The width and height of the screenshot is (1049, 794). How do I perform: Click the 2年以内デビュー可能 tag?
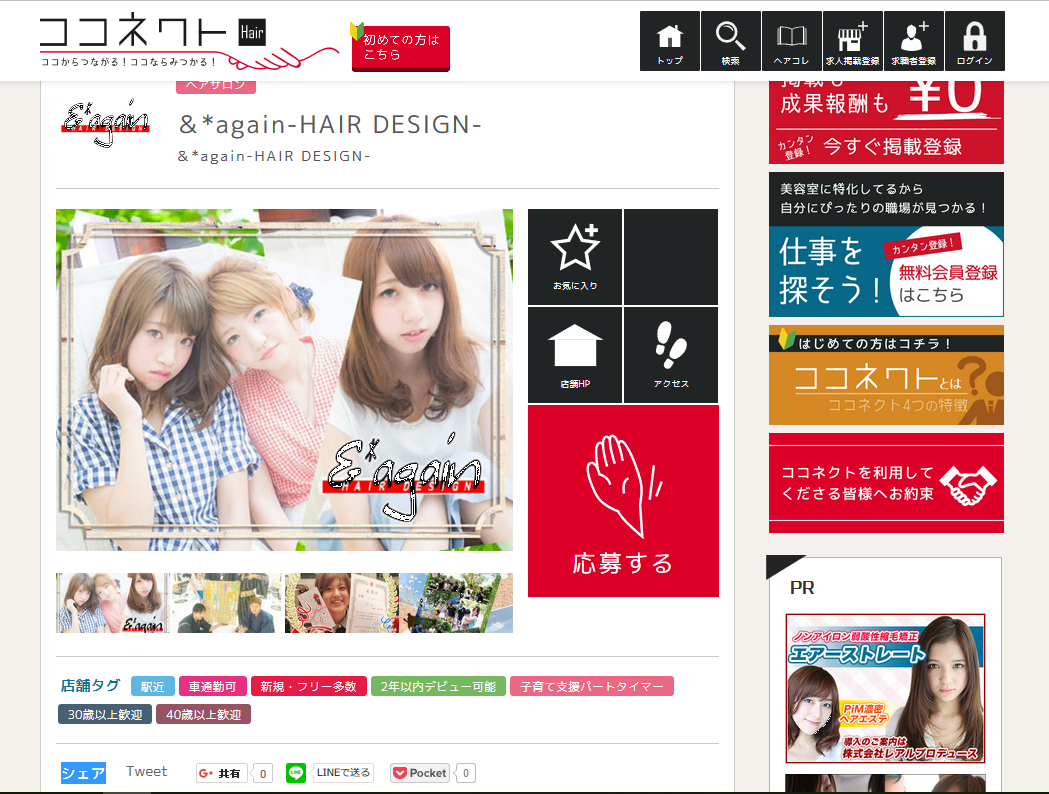(437, 687)
